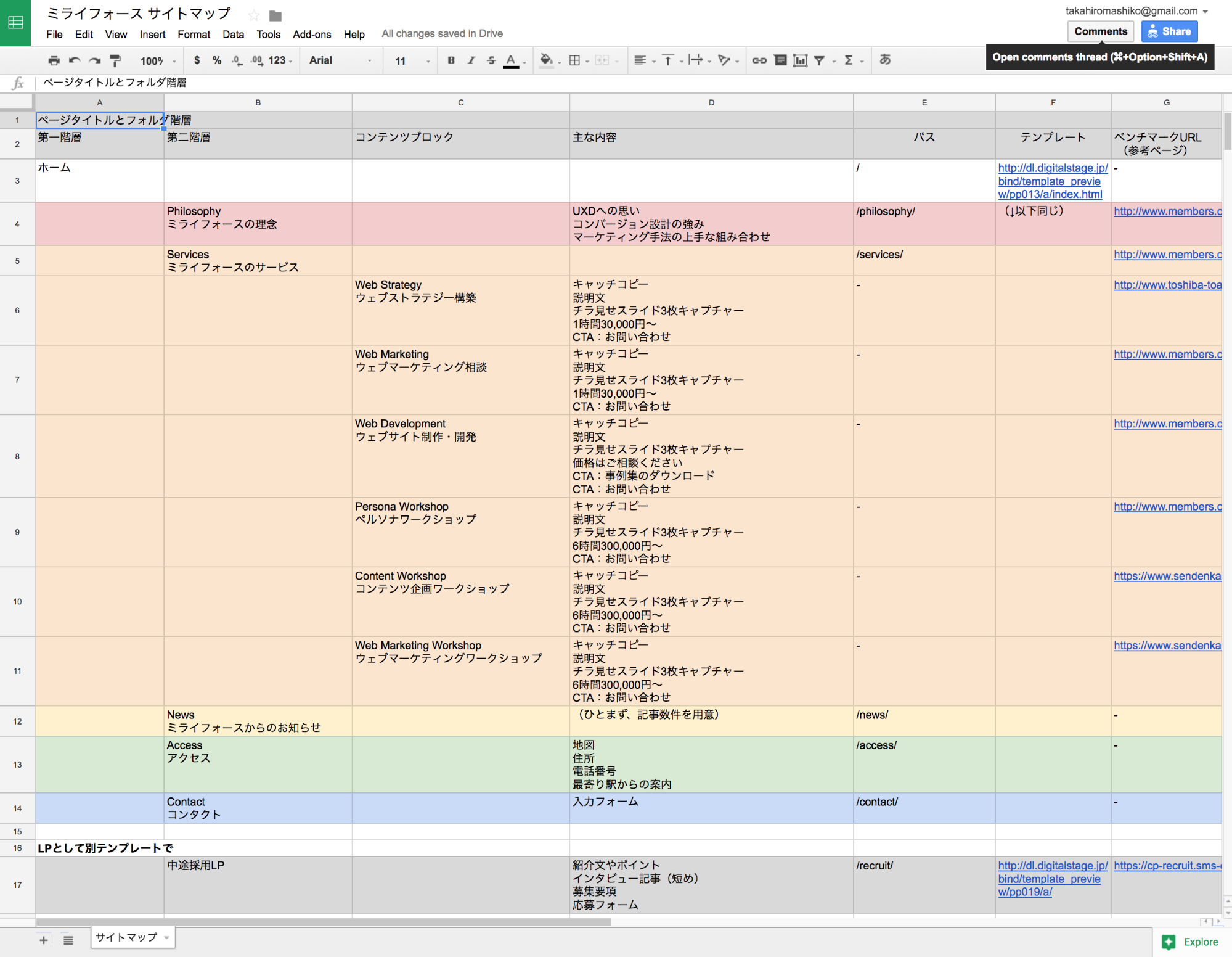Activate the Paint format tool

click(x=115, y=60)
